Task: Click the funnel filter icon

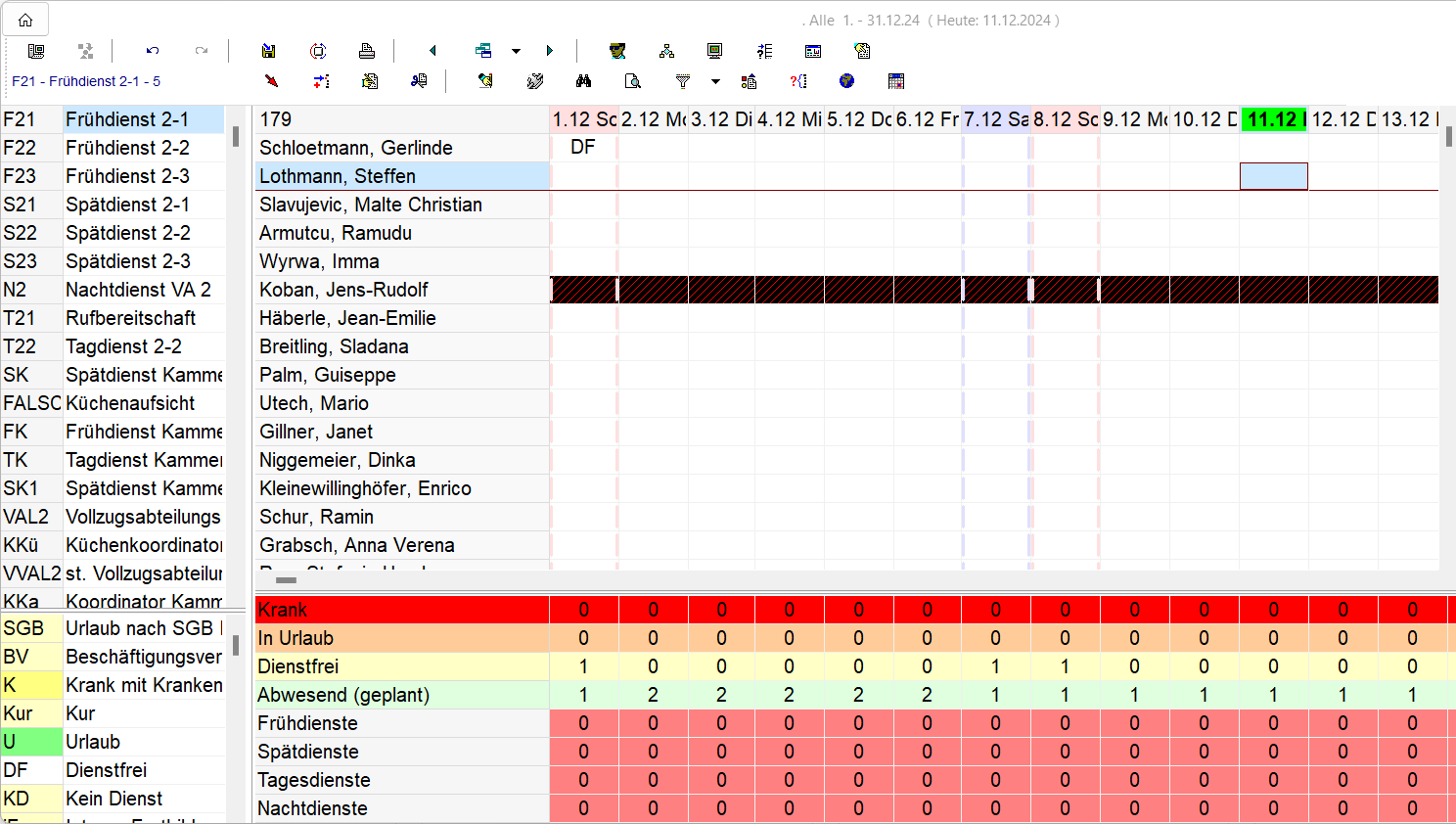Action: [x=683, y=81]
